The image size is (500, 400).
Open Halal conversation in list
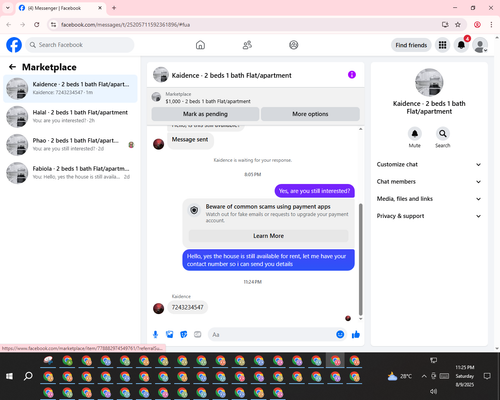coord(70,117)
